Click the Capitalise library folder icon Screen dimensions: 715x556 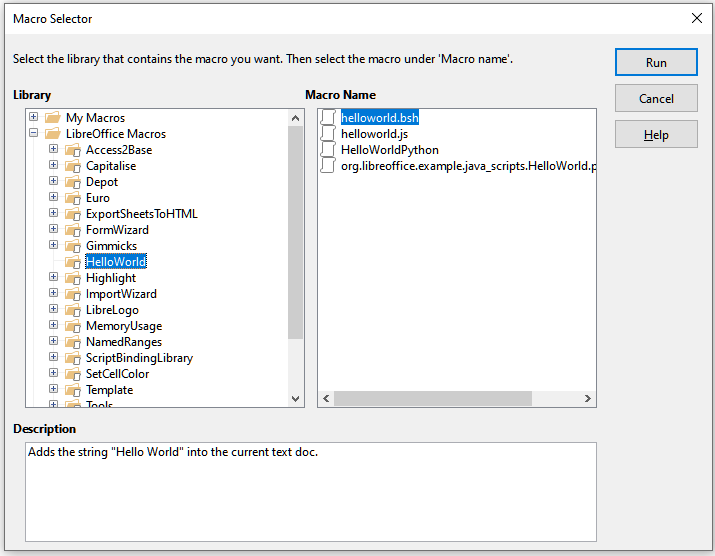coord(73,166)
